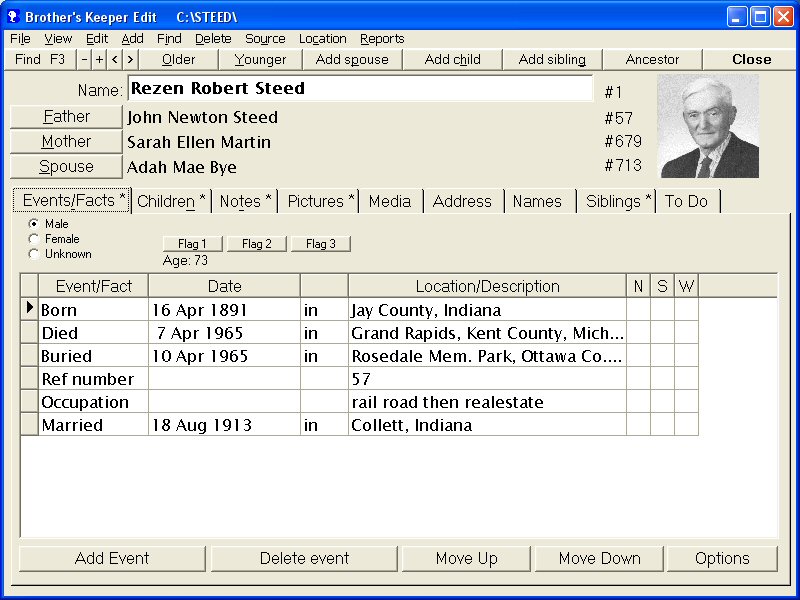Select the Female radio button
Image resolution: width=800 pixels, height=600 pixels.
35,239
